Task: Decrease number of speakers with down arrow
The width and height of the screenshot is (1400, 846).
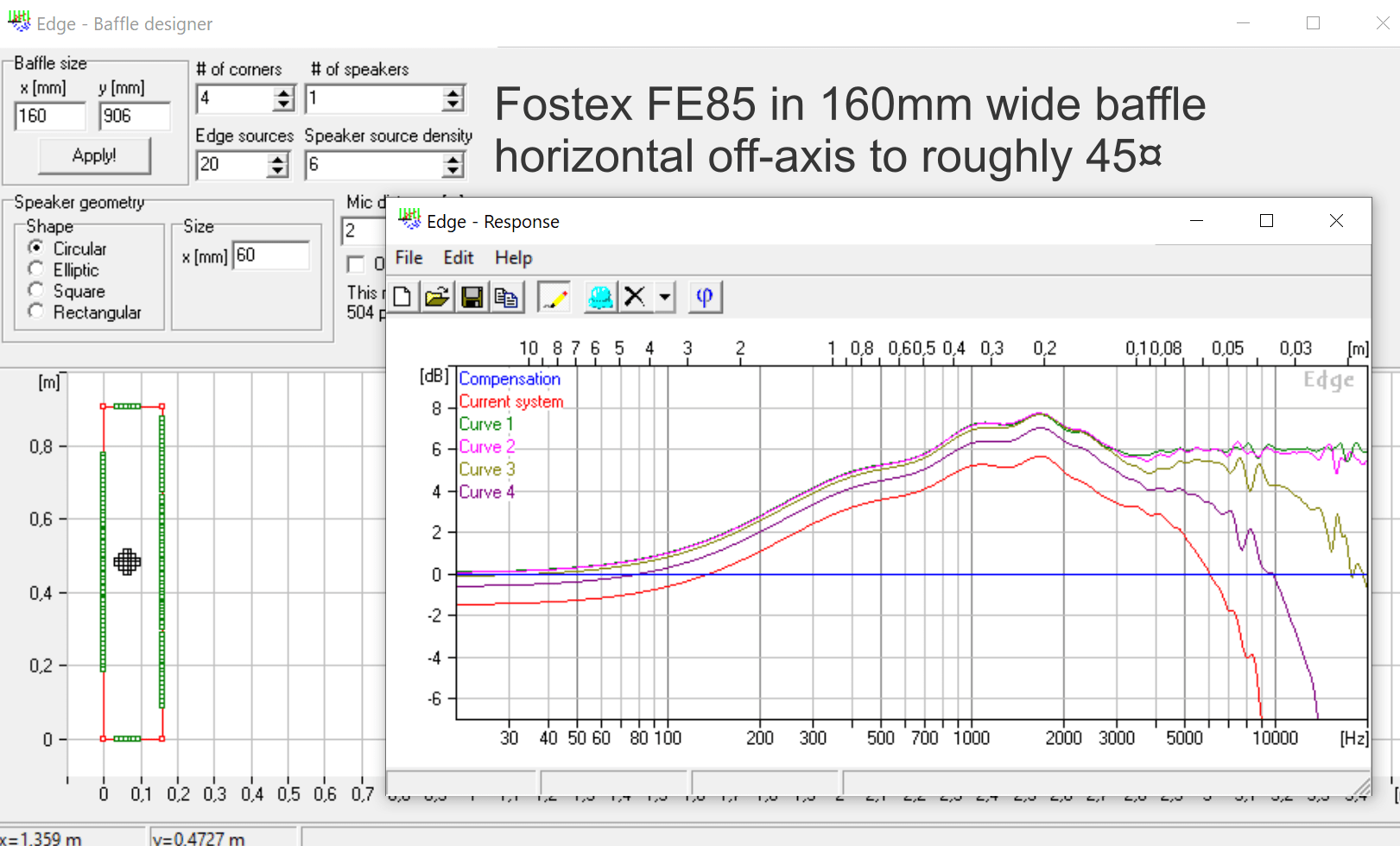Action: point(453,105)
